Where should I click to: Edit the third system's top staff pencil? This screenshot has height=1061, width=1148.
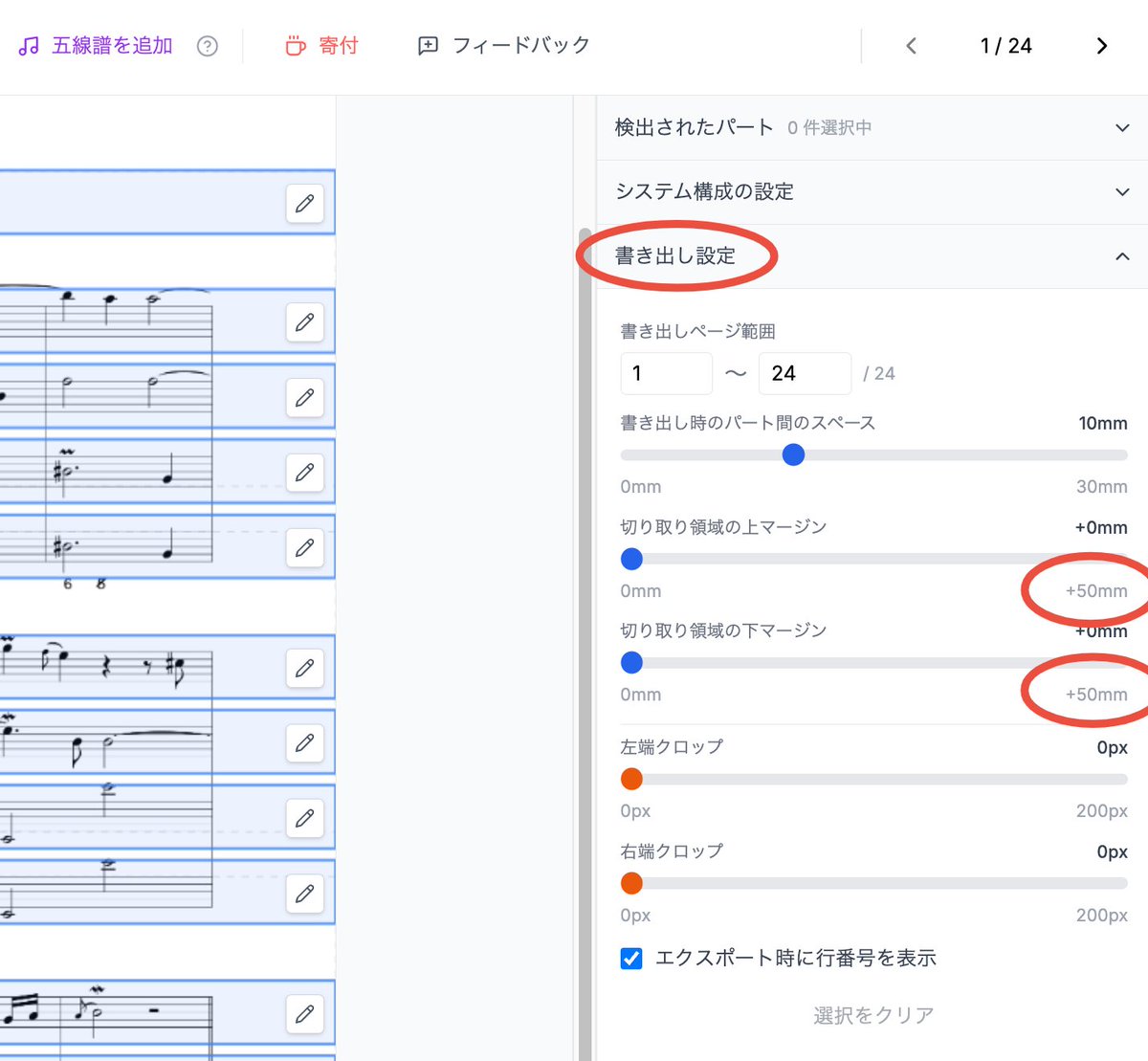[x=304, y=1013]
